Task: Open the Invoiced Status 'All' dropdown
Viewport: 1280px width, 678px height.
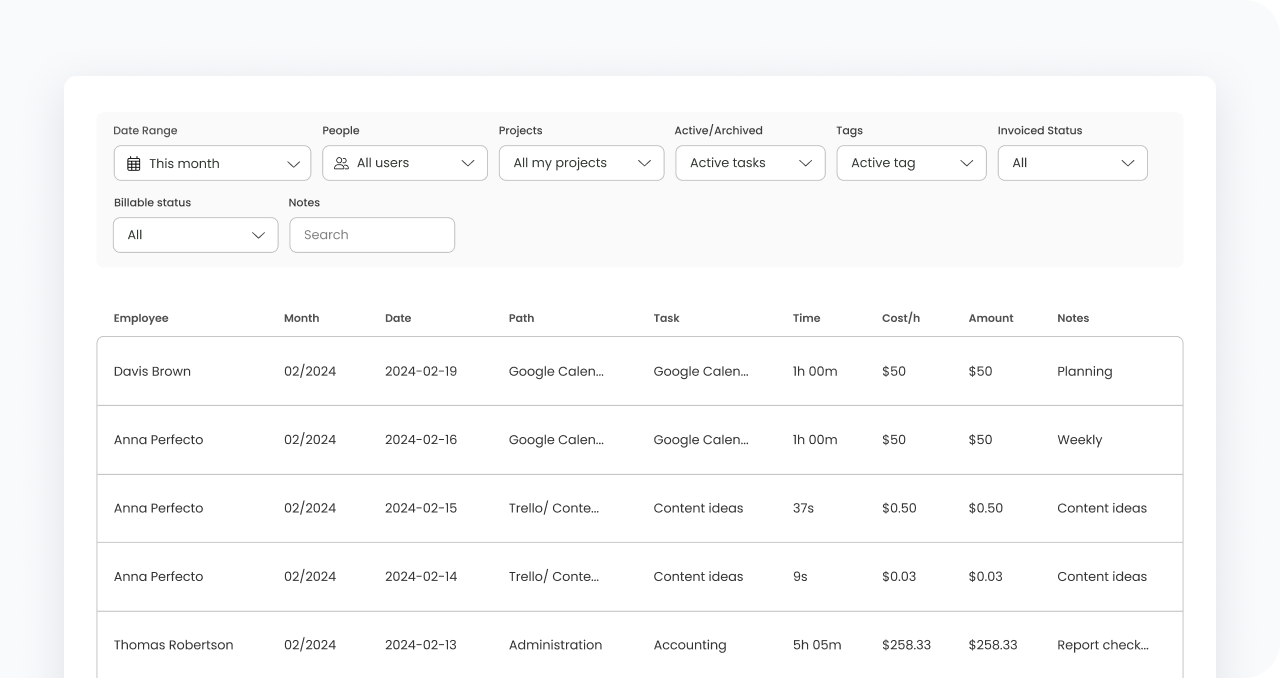Action: point(1073,163)
